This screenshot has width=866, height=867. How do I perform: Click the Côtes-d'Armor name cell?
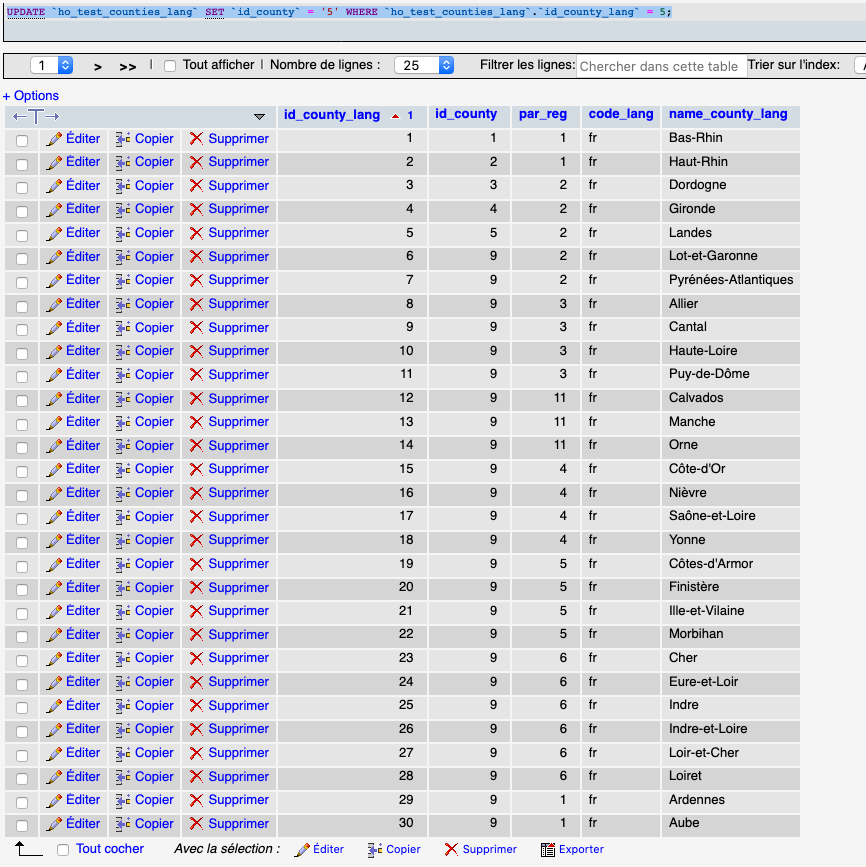tap(730, 563)
